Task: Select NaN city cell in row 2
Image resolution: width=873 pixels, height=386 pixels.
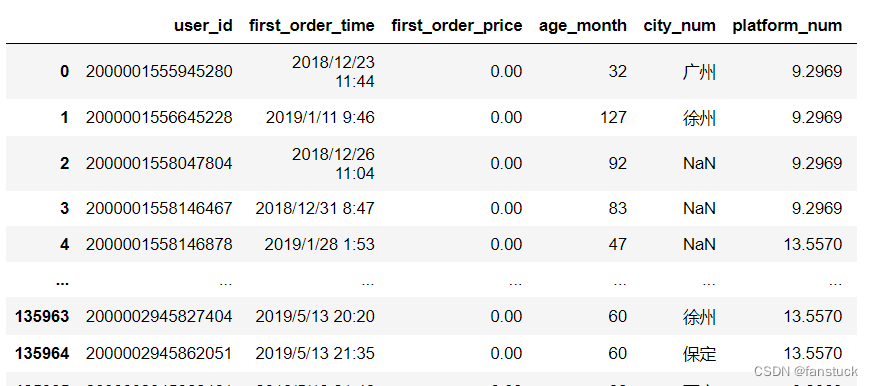Action: [x=699, y=163]
